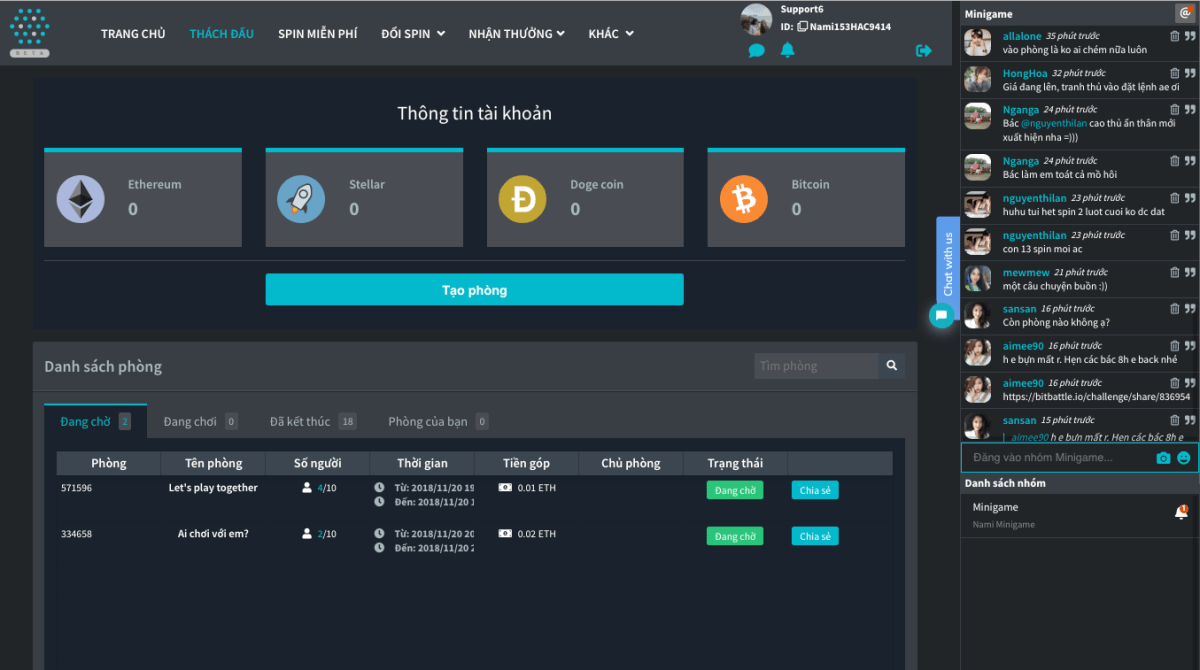The image size is (1200, 670).
Task: Click the room search magnifier button
Action: tap(892, 366)
